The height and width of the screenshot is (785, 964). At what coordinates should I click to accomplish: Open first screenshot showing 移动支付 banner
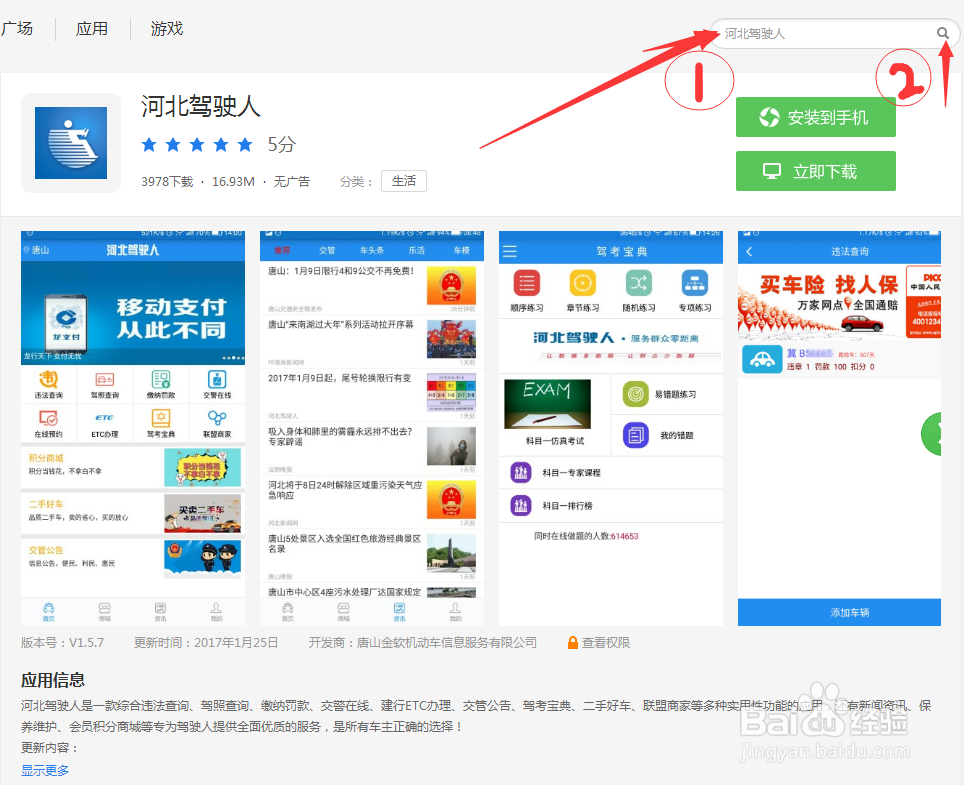133,428
